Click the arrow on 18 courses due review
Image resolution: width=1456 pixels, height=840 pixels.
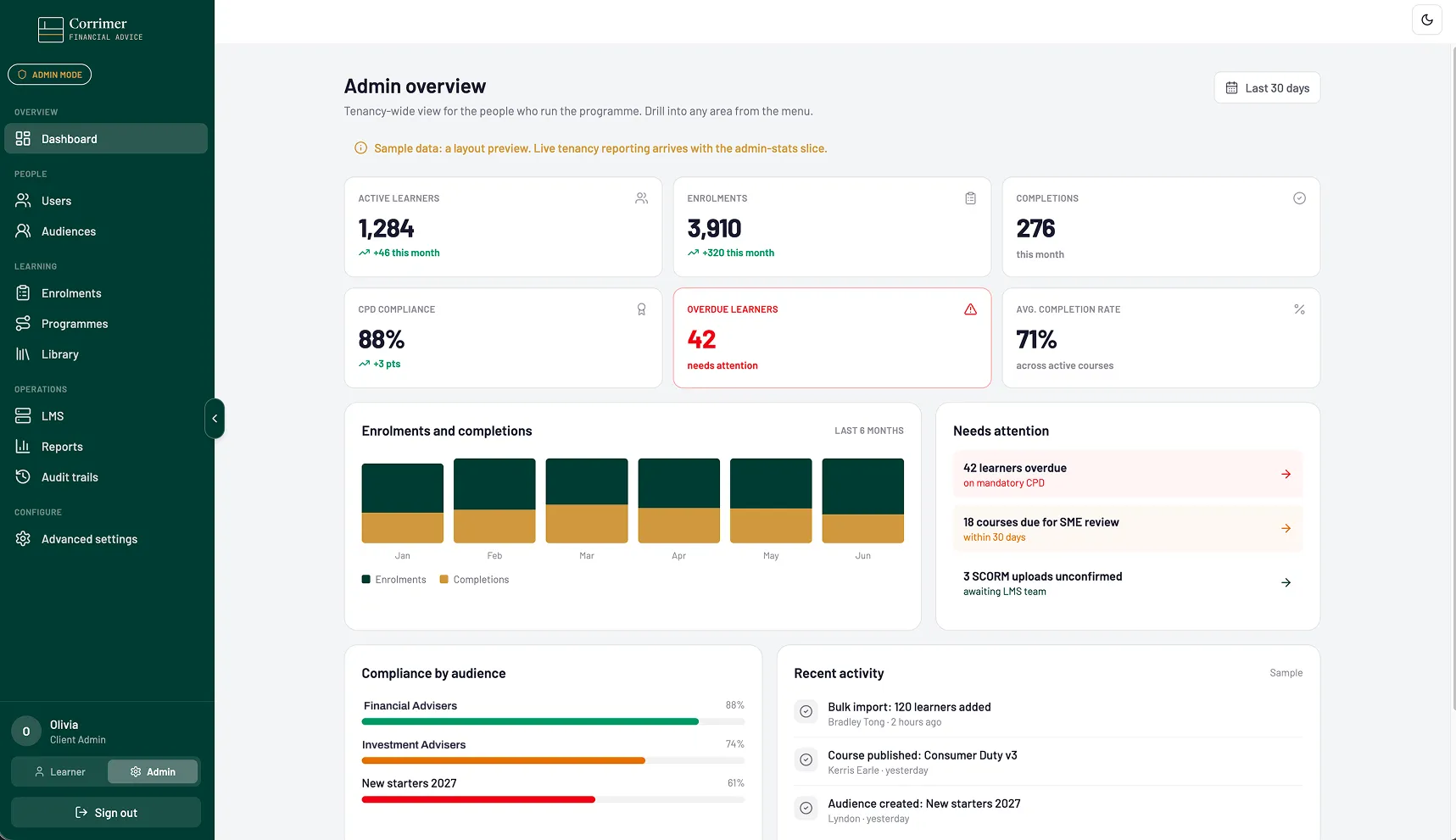1286,529
